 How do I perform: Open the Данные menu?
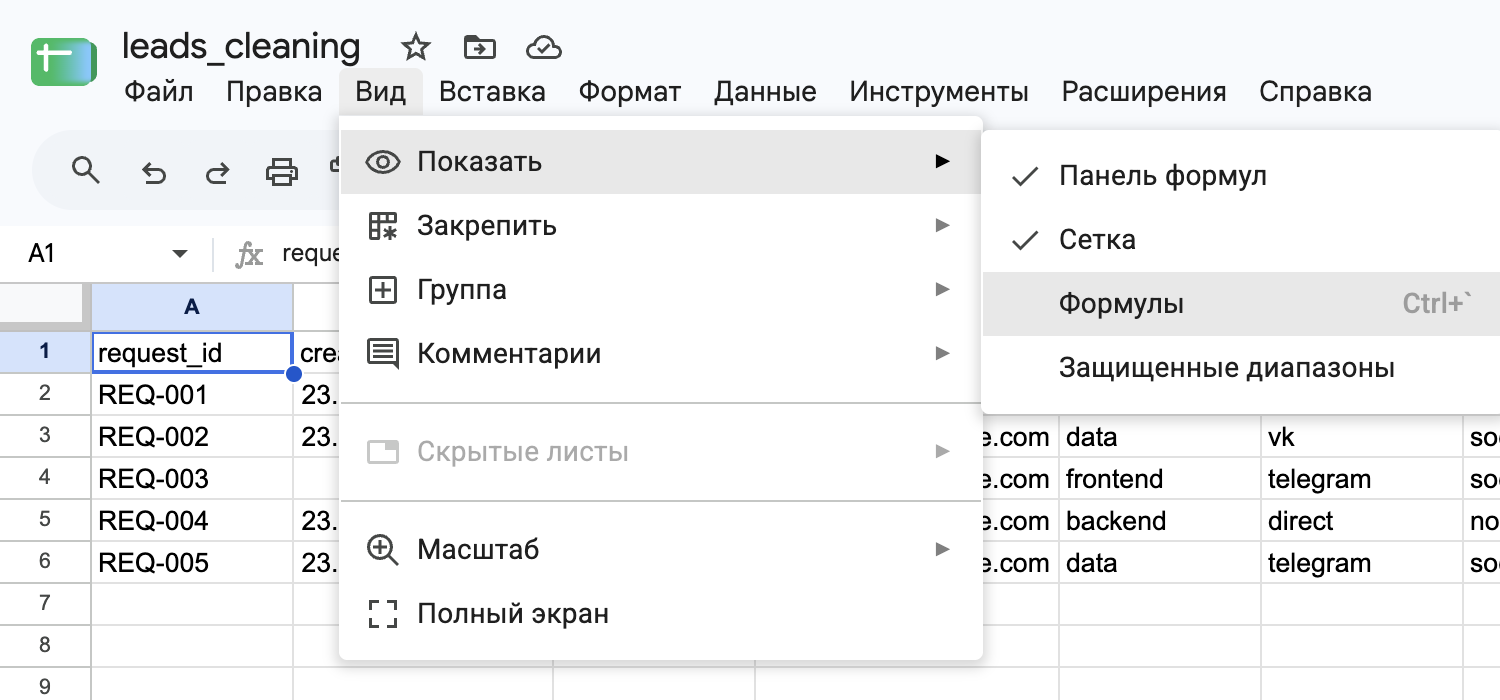pos(765,92)
